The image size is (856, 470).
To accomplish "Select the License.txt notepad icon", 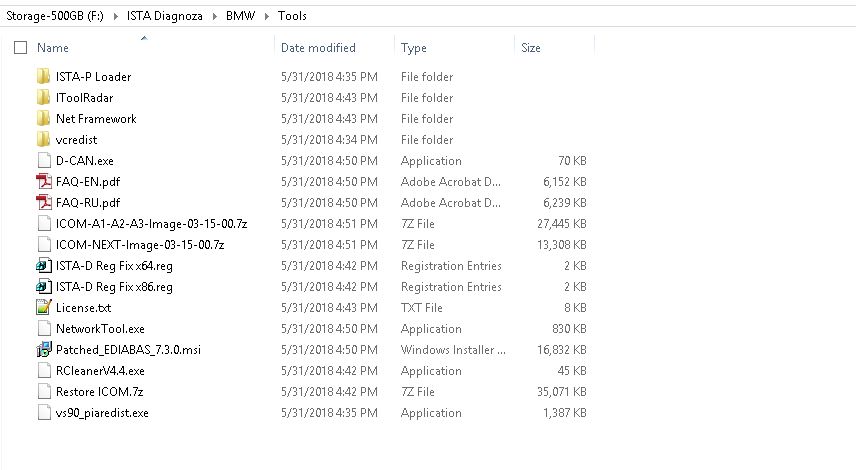I will pos(43,308).
